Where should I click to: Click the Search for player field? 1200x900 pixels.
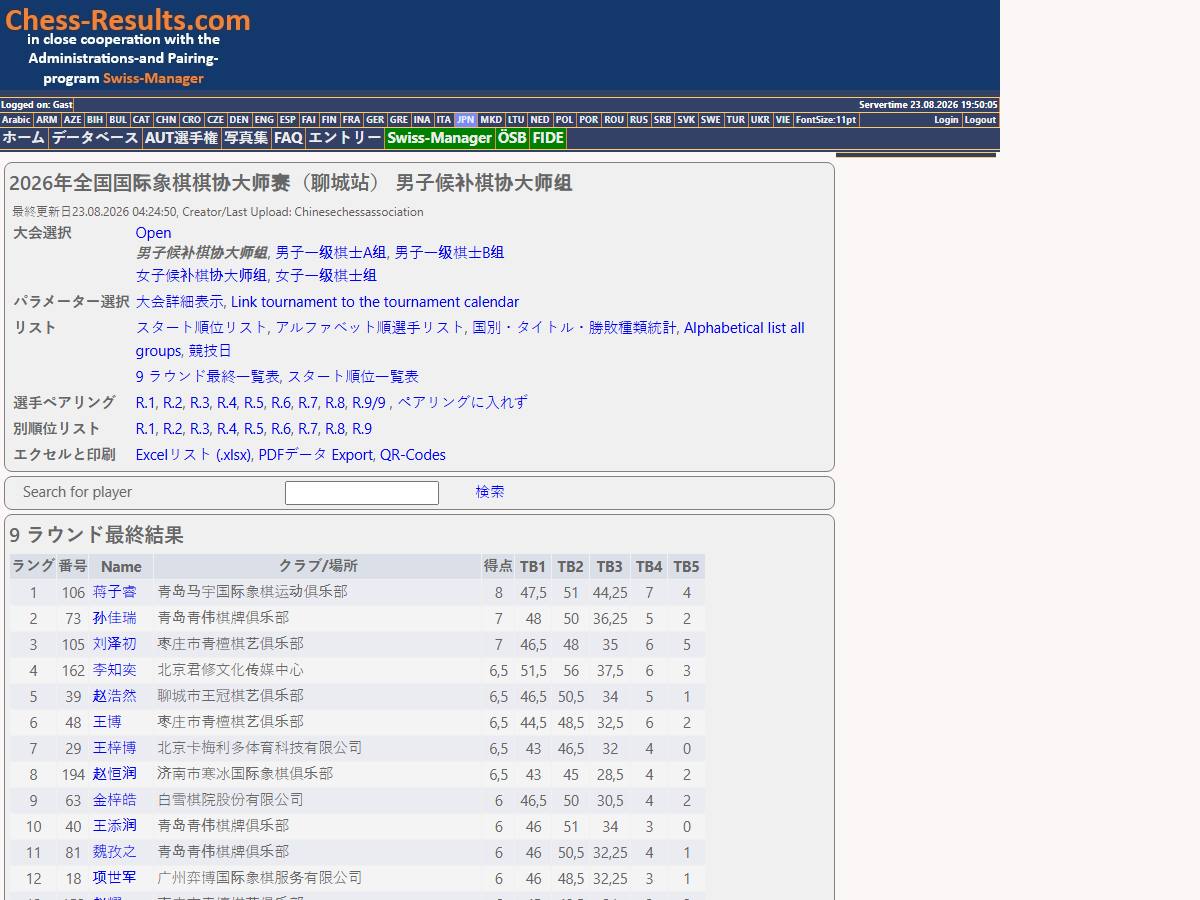click(x=362, y=493)
